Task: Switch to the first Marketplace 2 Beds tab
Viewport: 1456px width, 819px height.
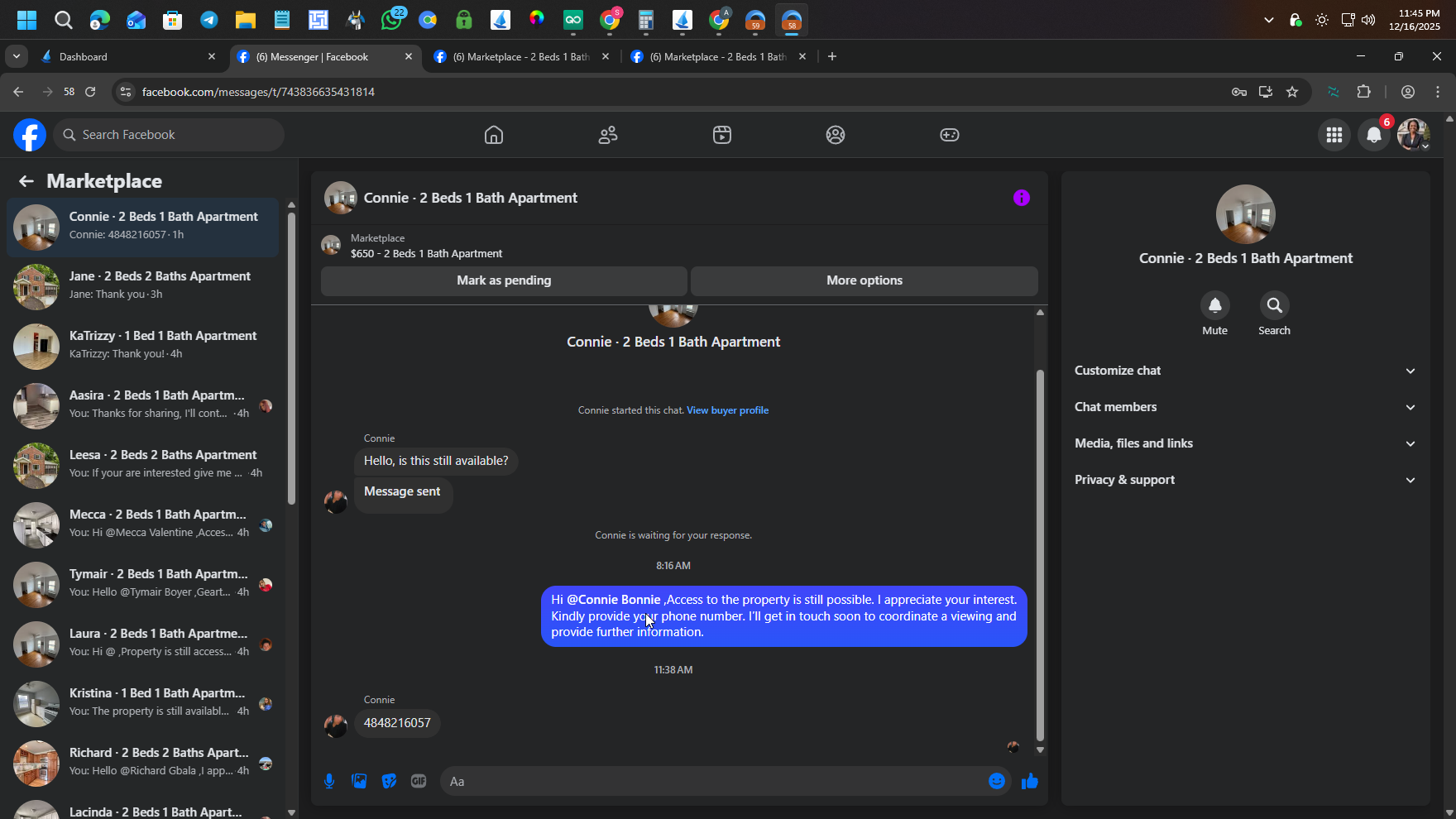Action: point(522,56)
